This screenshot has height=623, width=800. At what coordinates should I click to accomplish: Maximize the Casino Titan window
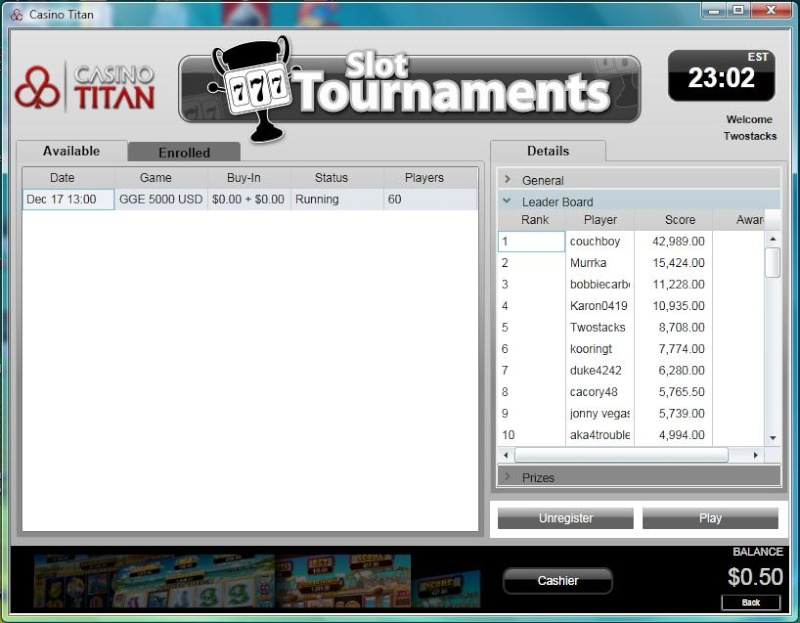tap(738, 11)
